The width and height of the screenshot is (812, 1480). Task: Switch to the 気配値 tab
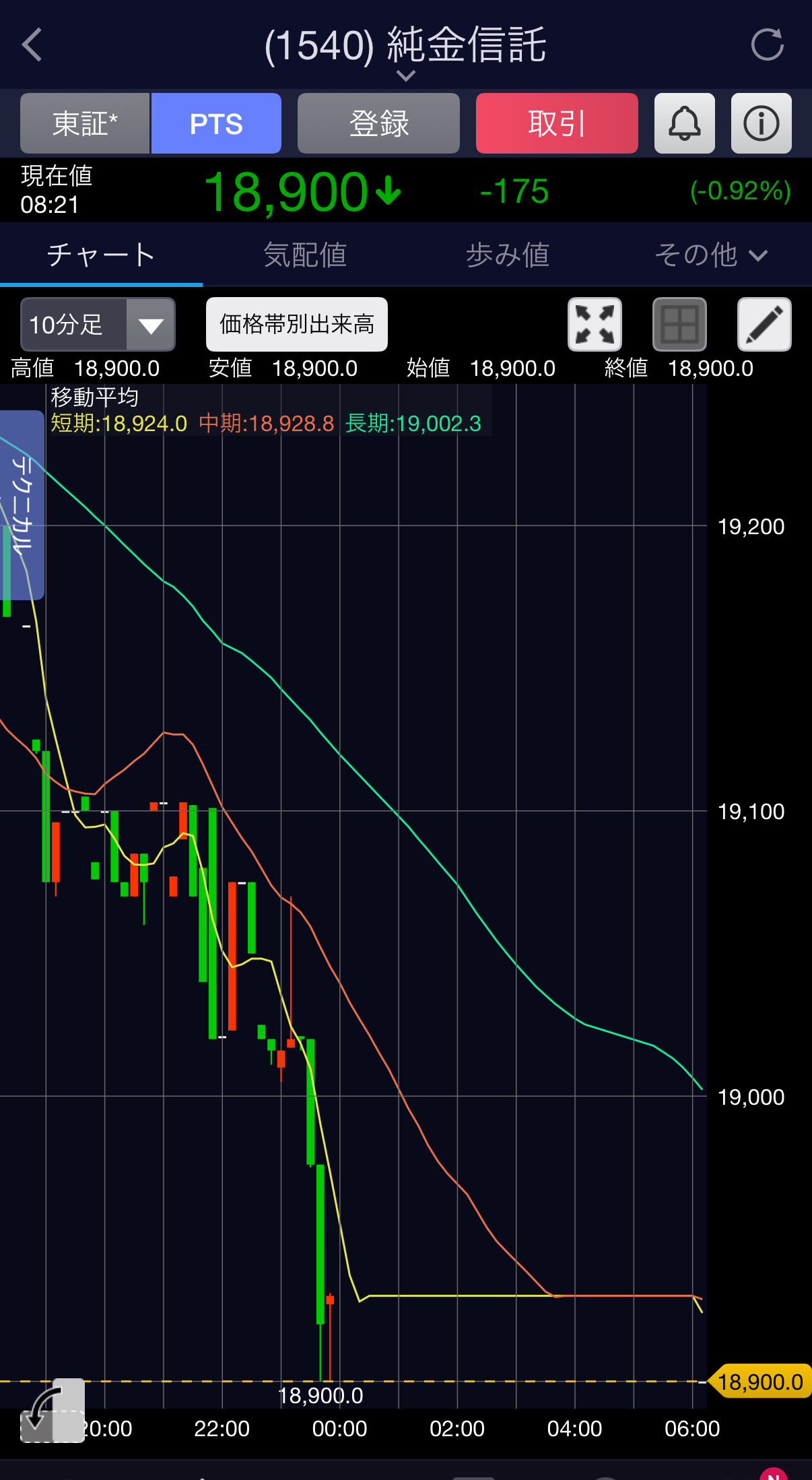304,255
